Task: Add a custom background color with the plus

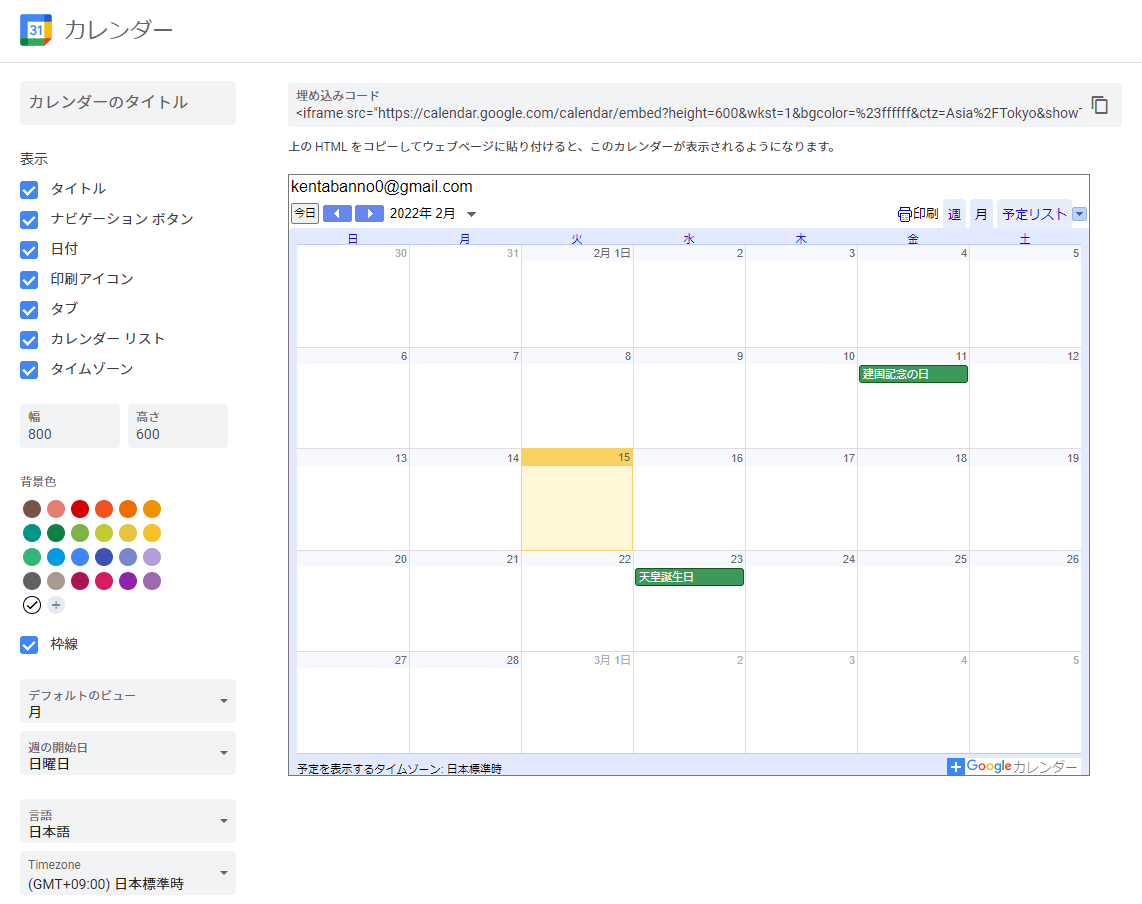Action: [56, 605]
